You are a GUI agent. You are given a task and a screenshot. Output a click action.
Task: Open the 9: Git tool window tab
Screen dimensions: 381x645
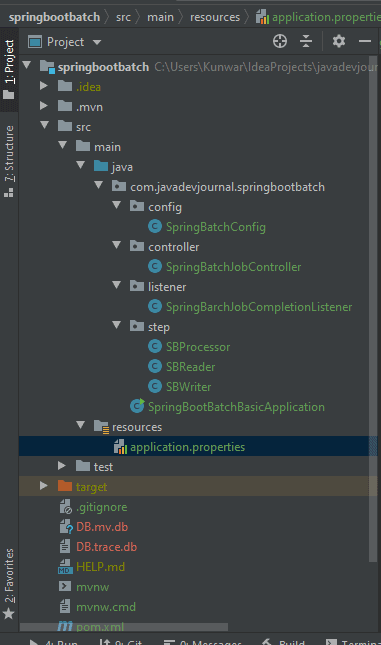[x=121, y=641]
